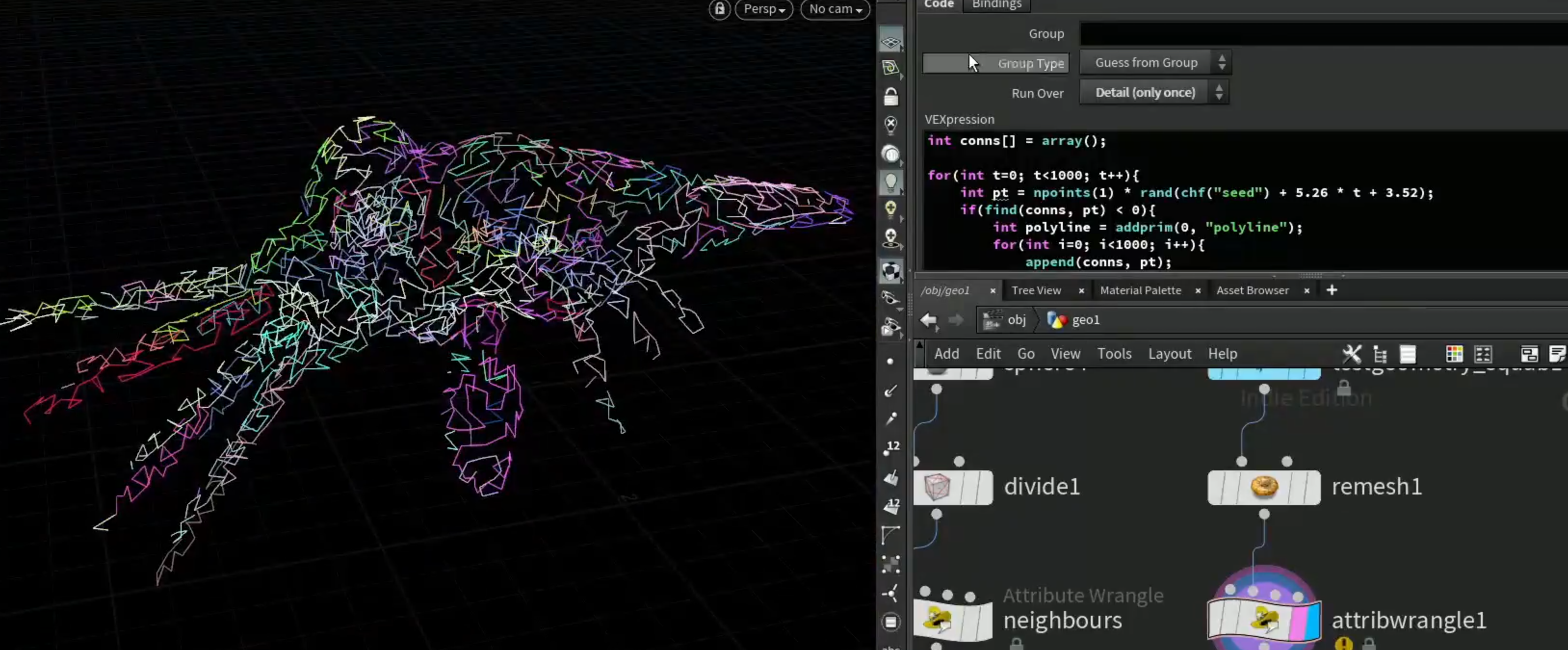The width and height of the screenshot is (1568, 650).
Task: Select the headlight only lighting icon
Action: tap(890, 154)
